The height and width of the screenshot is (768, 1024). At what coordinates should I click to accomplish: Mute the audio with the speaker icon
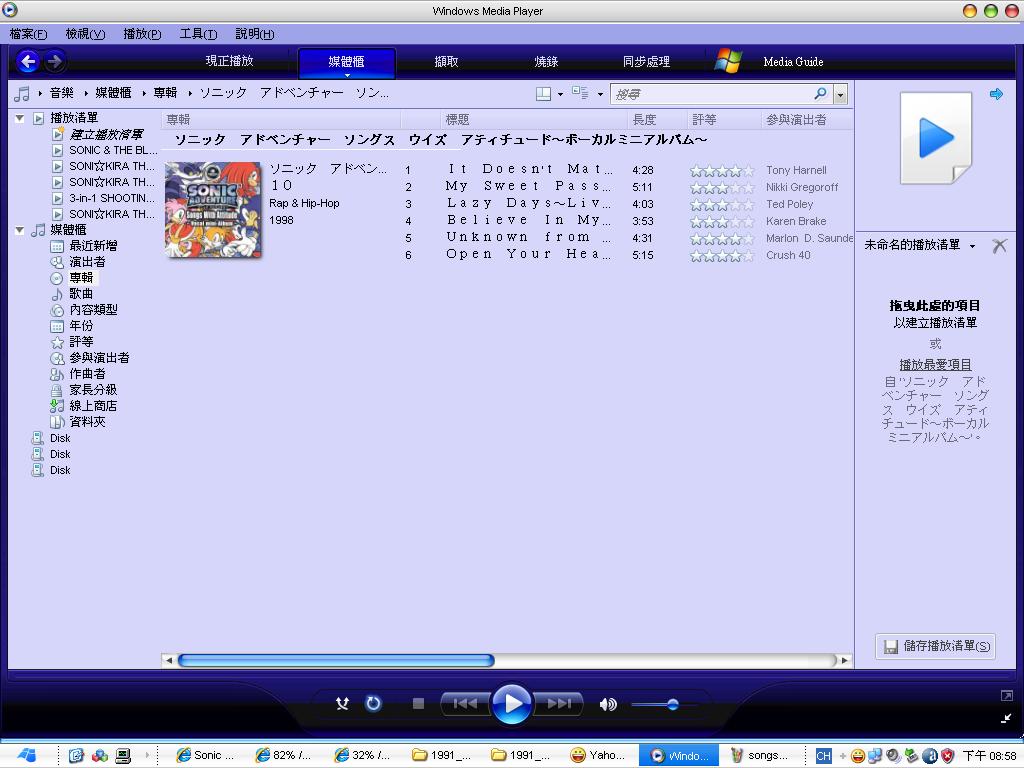(x=608, y=703)
